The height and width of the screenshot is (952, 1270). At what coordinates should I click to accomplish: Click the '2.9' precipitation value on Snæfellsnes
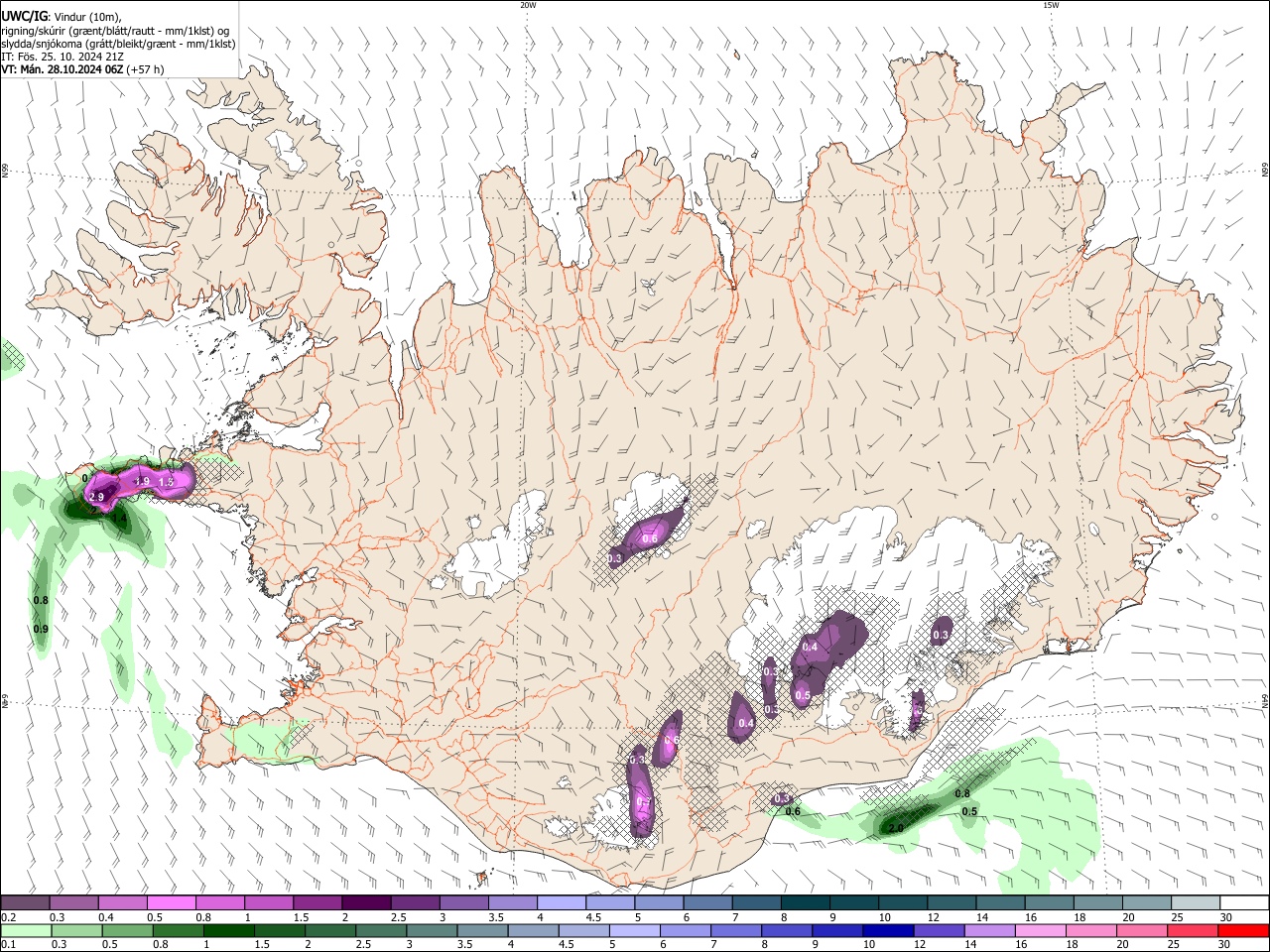[96, 497]
